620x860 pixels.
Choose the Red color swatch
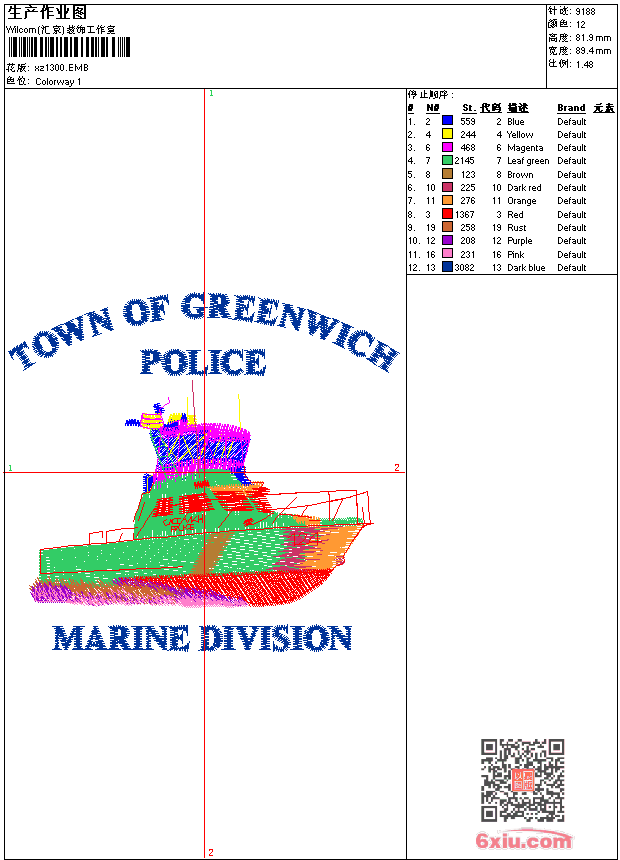448,214
